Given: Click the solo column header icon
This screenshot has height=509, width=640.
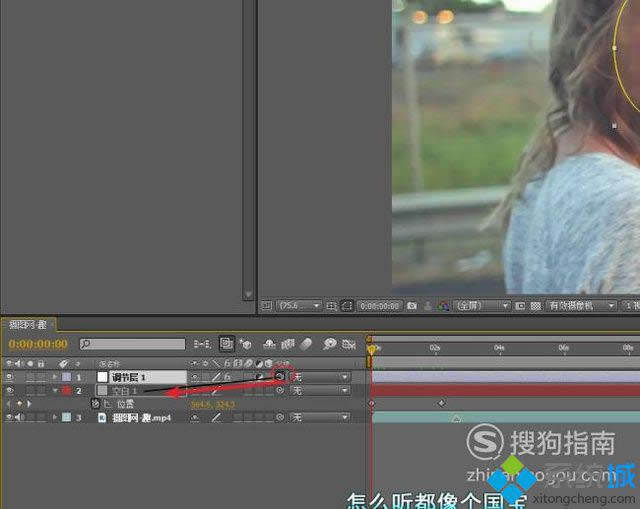Looking at the screenshot, I should point(30,363).
